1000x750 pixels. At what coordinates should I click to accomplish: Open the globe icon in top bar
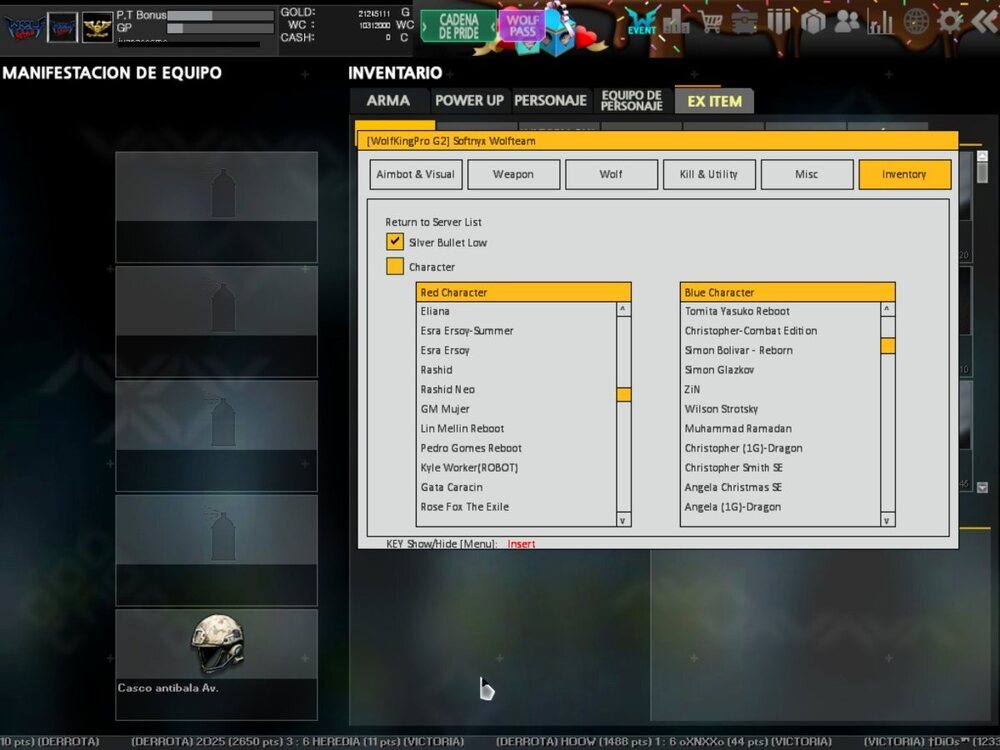[x=916, y=21]
